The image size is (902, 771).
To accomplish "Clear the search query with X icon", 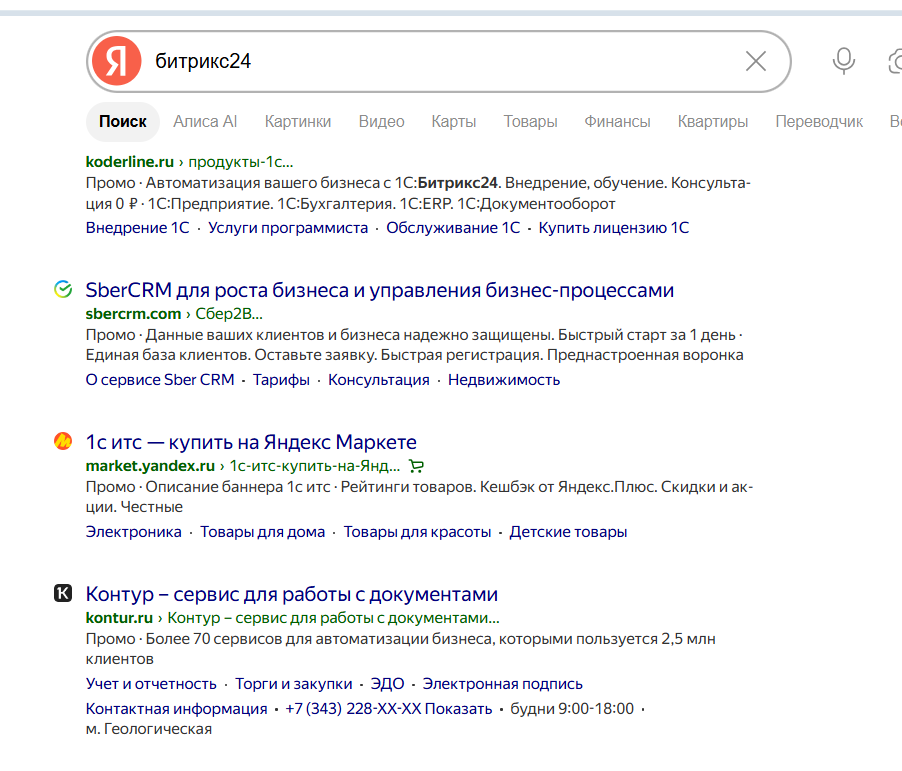I will (756, 61).
